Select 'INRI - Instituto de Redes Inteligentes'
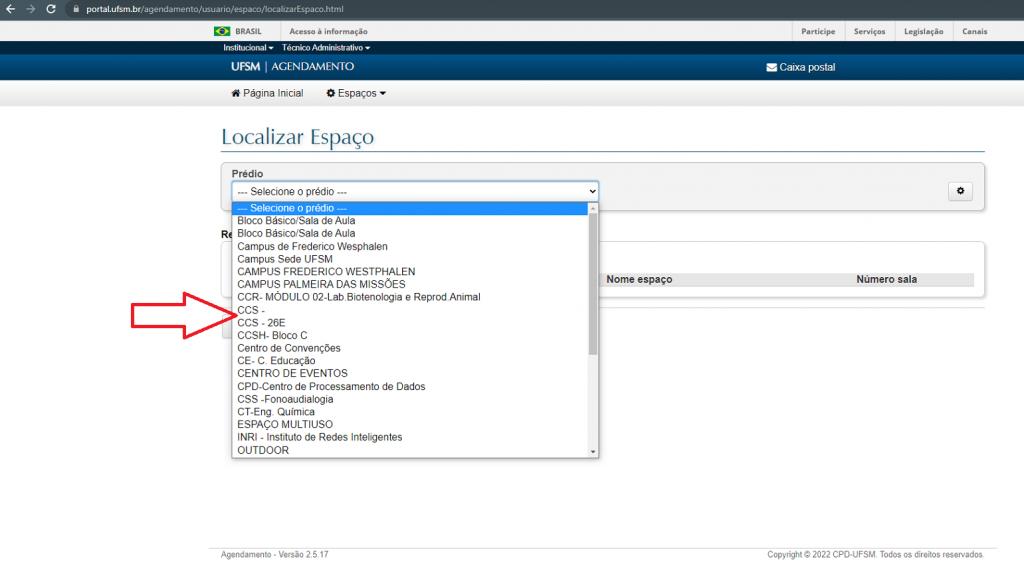 pos(320,437)
